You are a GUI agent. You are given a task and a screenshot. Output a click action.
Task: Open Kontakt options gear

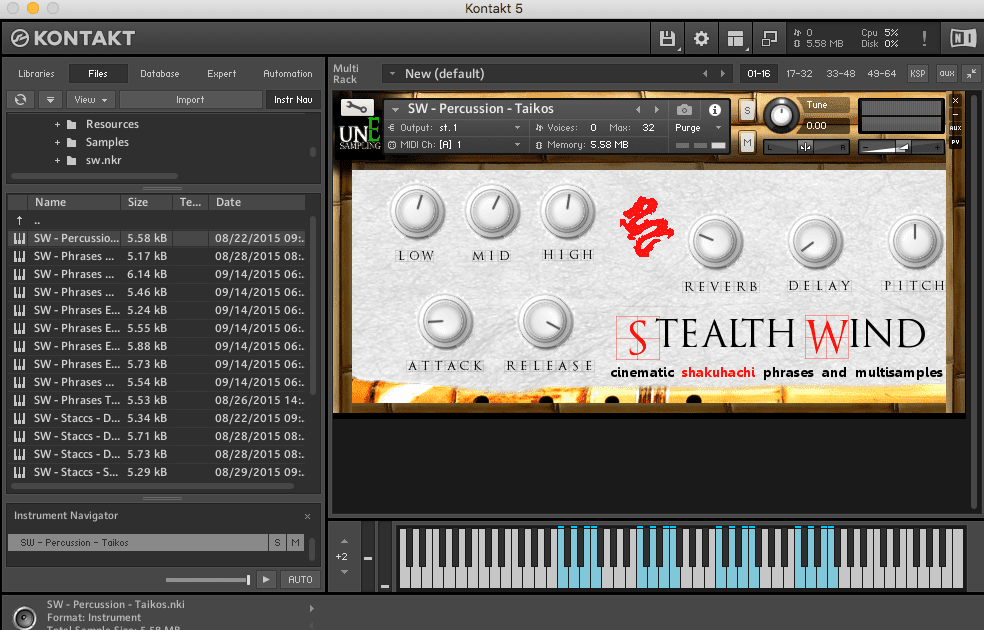pos(701,39)
